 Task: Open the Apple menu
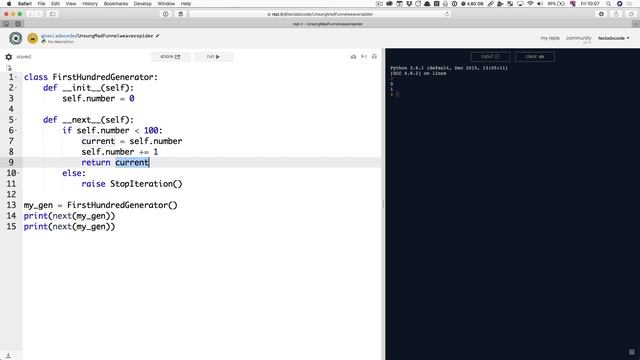pyautogui.click(x=9, y=4)
